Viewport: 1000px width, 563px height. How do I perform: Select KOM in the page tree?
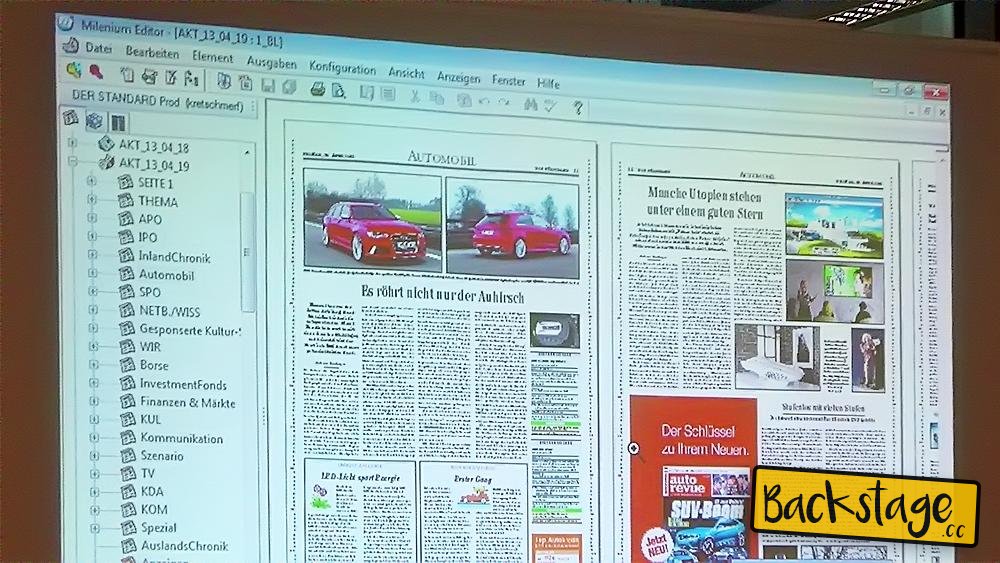click(154, 509)
